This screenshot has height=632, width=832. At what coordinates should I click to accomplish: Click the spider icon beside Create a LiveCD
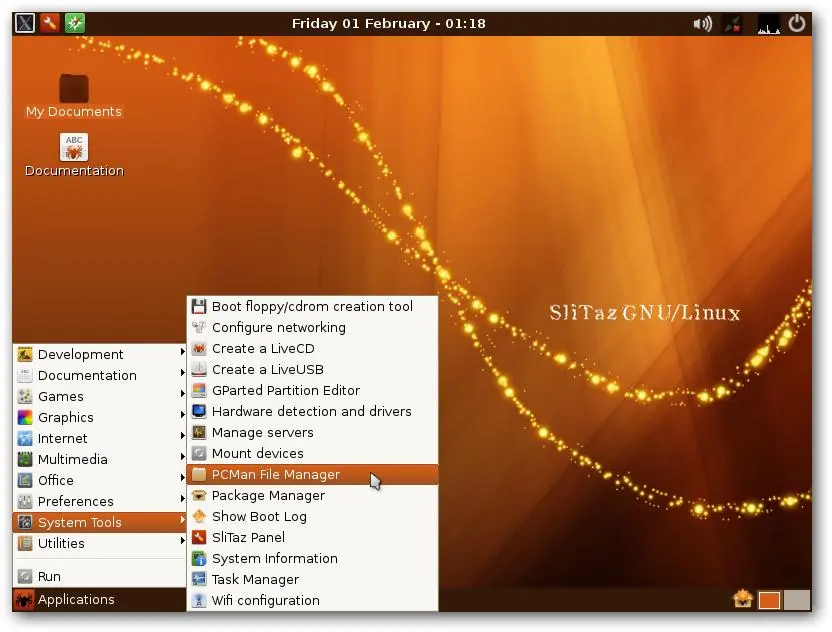click(199, 349)
